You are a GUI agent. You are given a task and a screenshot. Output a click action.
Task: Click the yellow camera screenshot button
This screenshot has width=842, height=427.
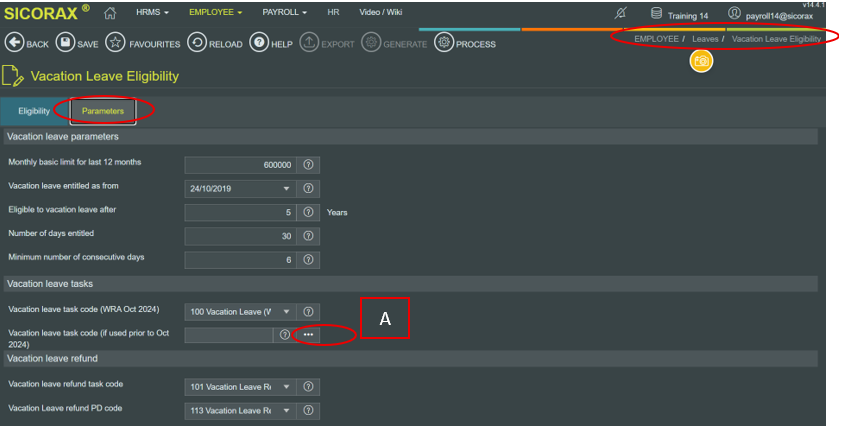click(x=701, y=61)
